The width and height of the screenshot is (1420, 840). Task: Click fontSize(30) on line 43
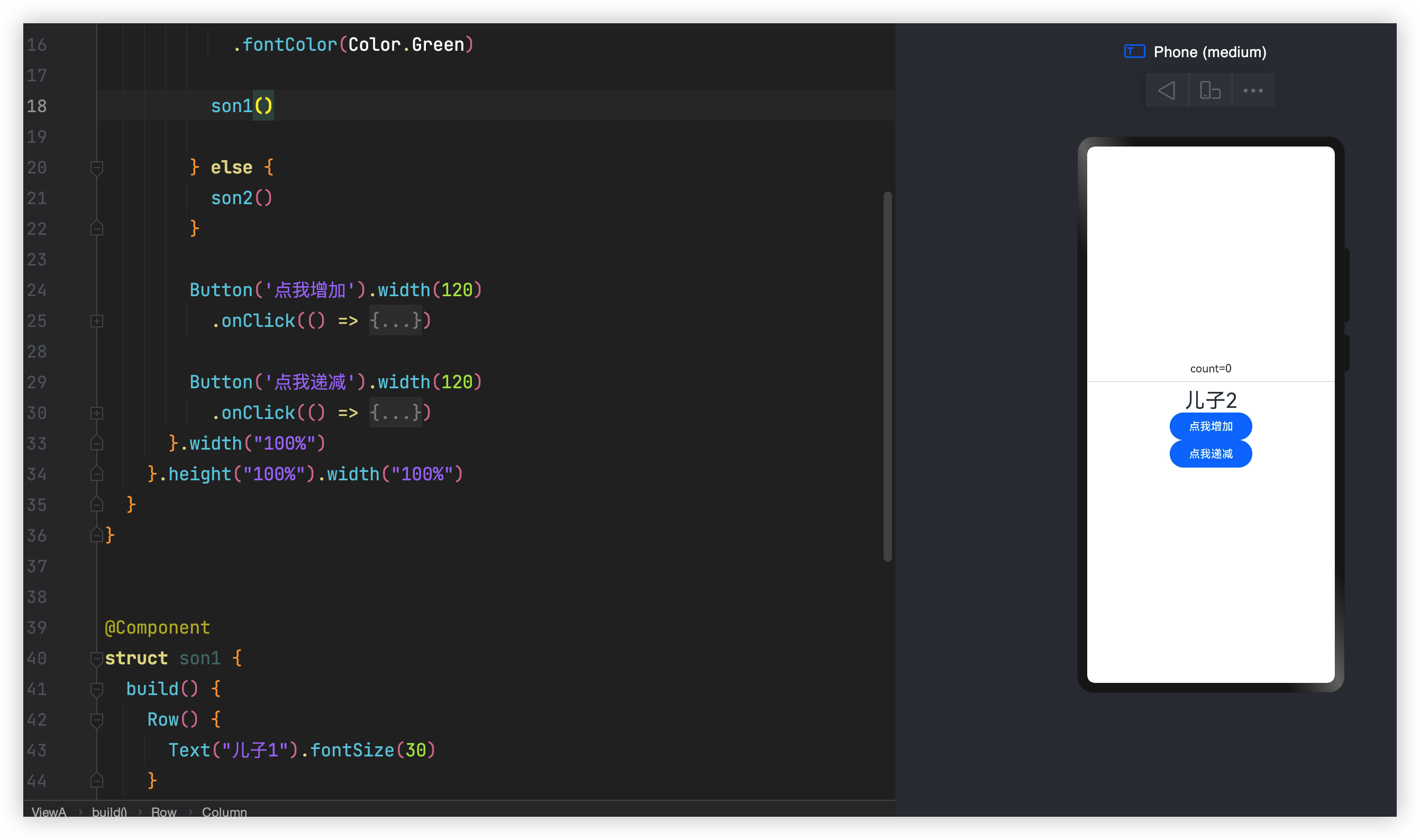373,750
